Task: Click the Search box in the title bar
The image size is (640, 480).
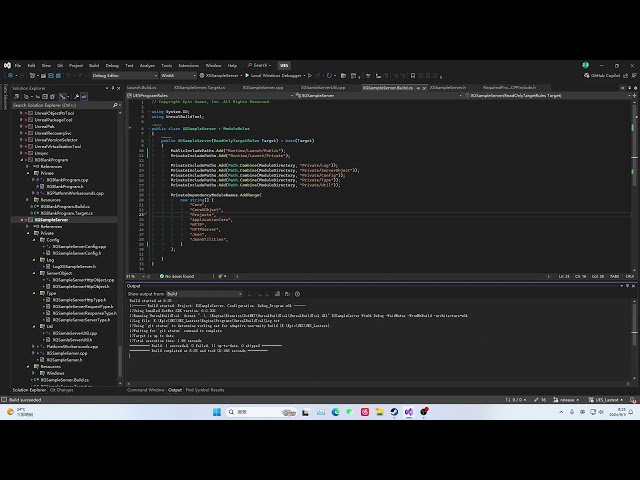Action: (260, 65)
